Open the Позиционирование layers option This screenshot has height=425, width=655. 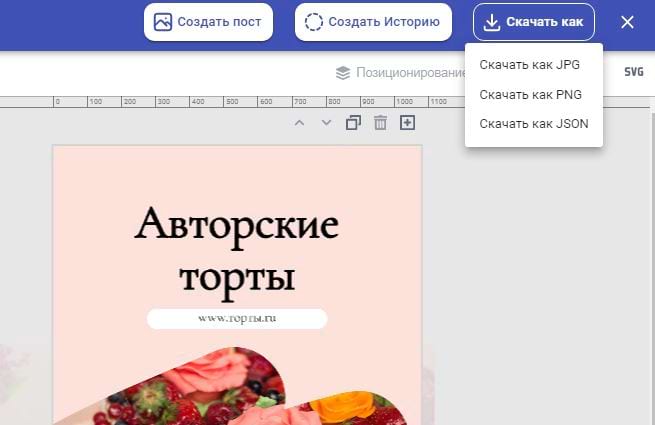coord(400,73)
